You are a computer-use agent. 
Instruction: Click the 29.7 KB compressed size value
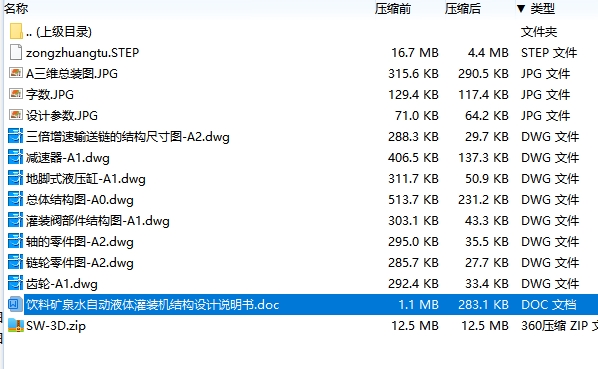tap(487, 136)
